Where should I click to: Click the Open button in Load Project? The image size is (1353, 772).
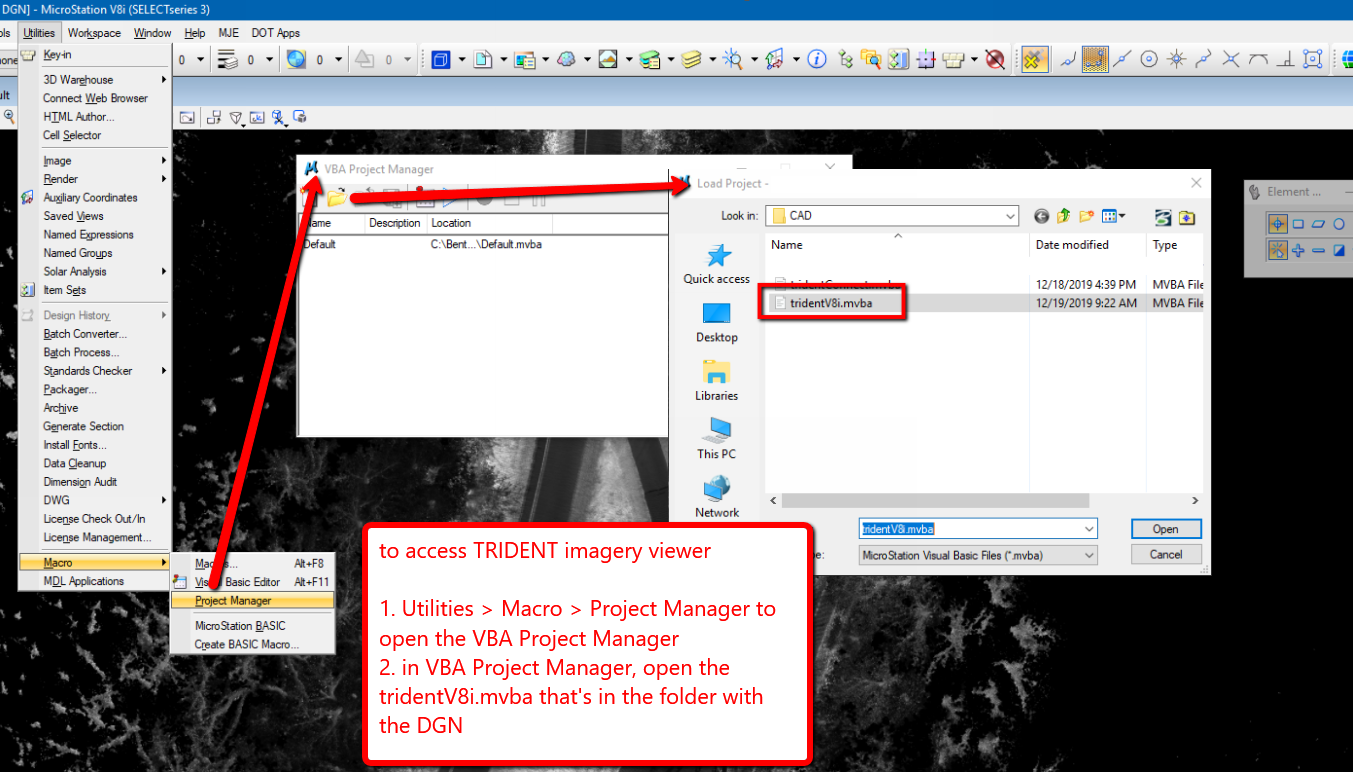[1166, 529]
